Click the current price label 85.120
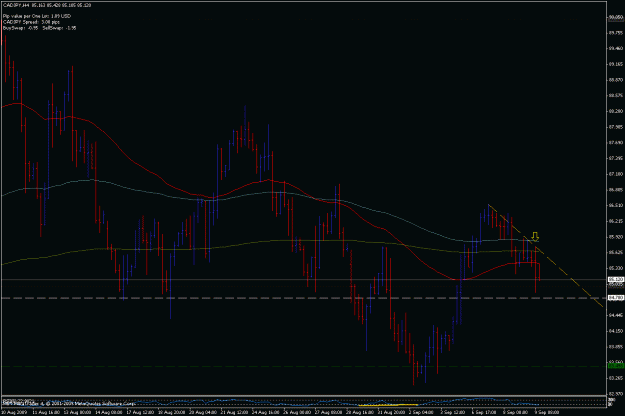 [616, 280]
